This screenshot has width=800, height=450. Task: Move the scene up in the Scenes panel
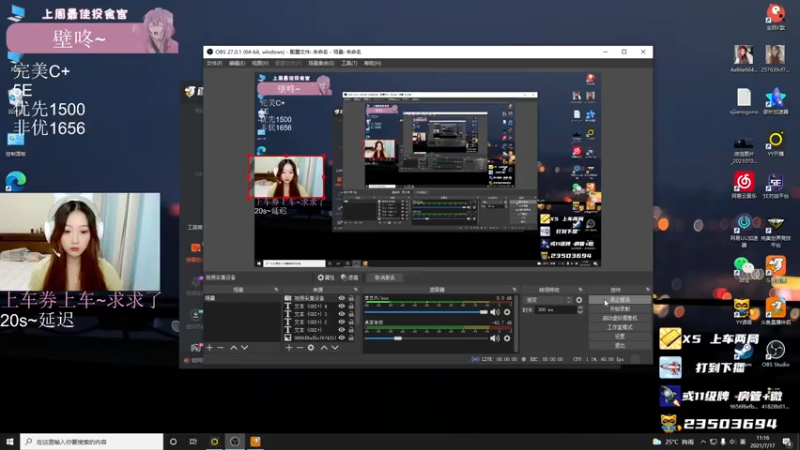pos(233,347)
